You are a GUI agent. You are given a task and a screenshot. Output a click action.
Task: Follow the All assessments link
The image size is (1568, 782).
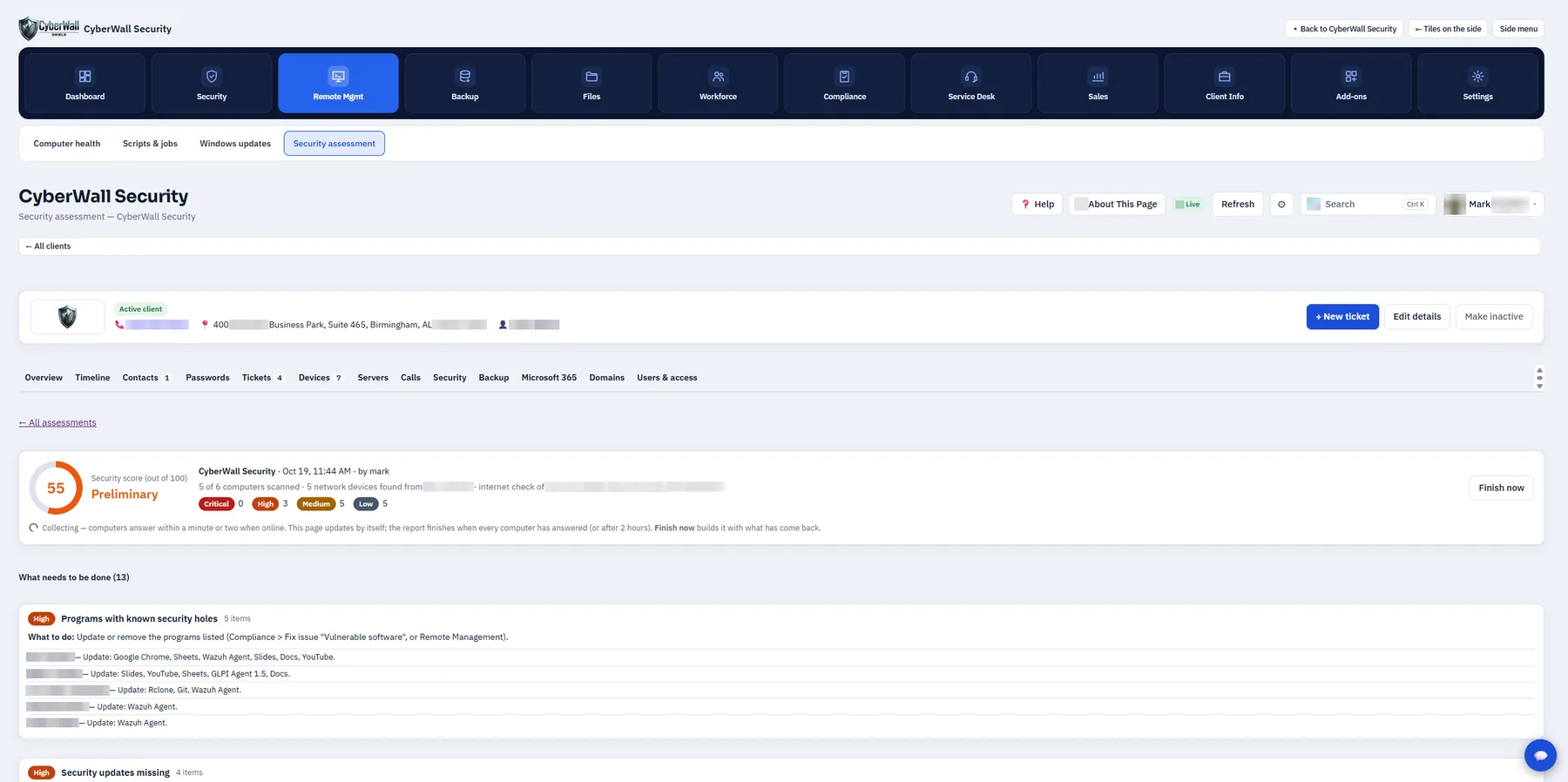pyautogui.click(x=57, y=423)
